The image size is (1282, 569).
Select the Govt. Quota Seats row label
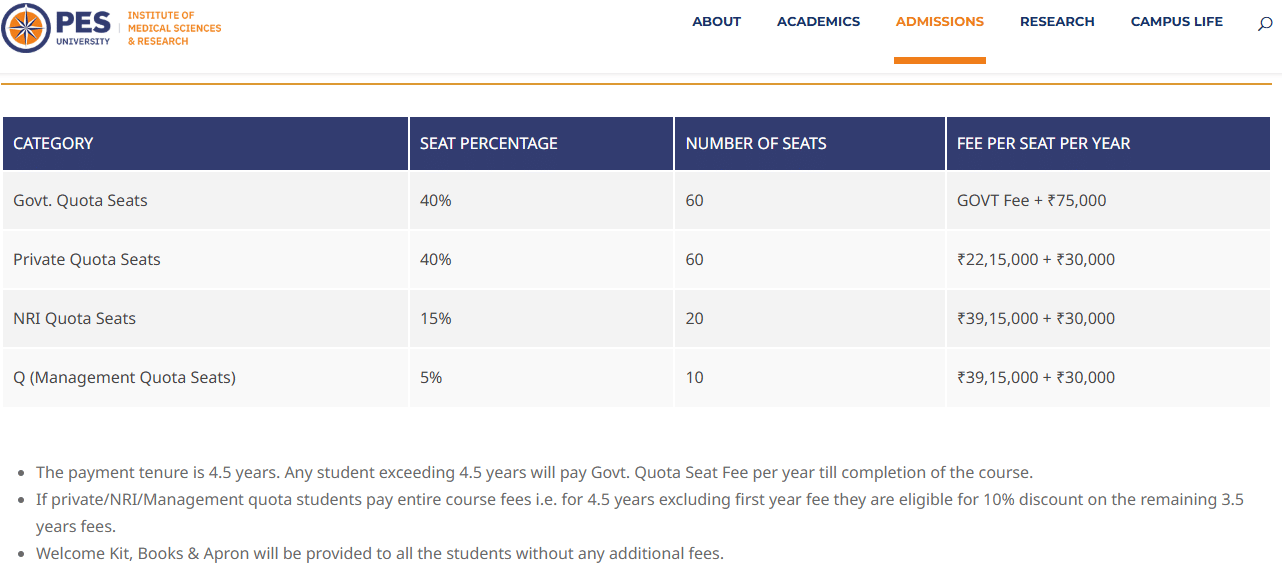point(80,201)
